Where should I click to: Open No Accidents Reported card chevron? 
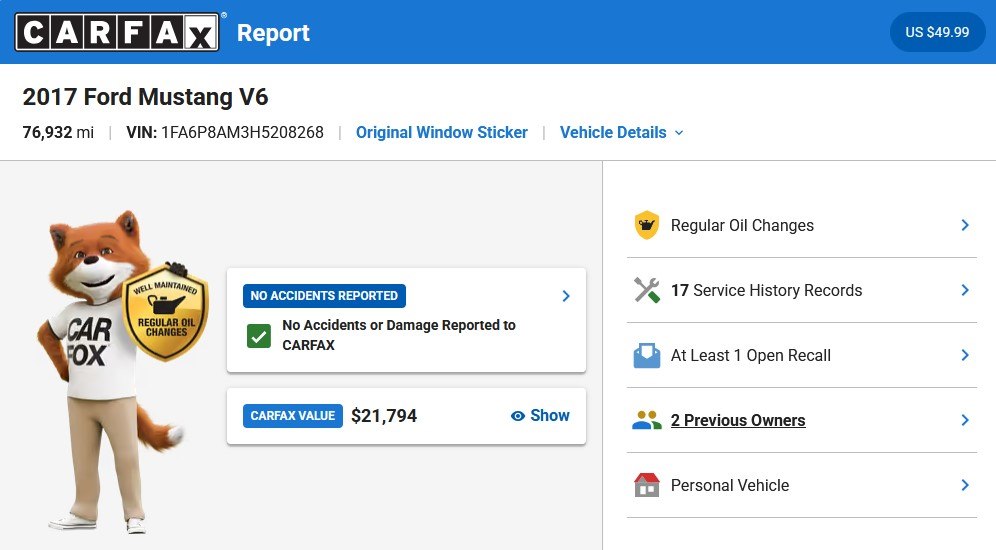[x=566, y=296]
